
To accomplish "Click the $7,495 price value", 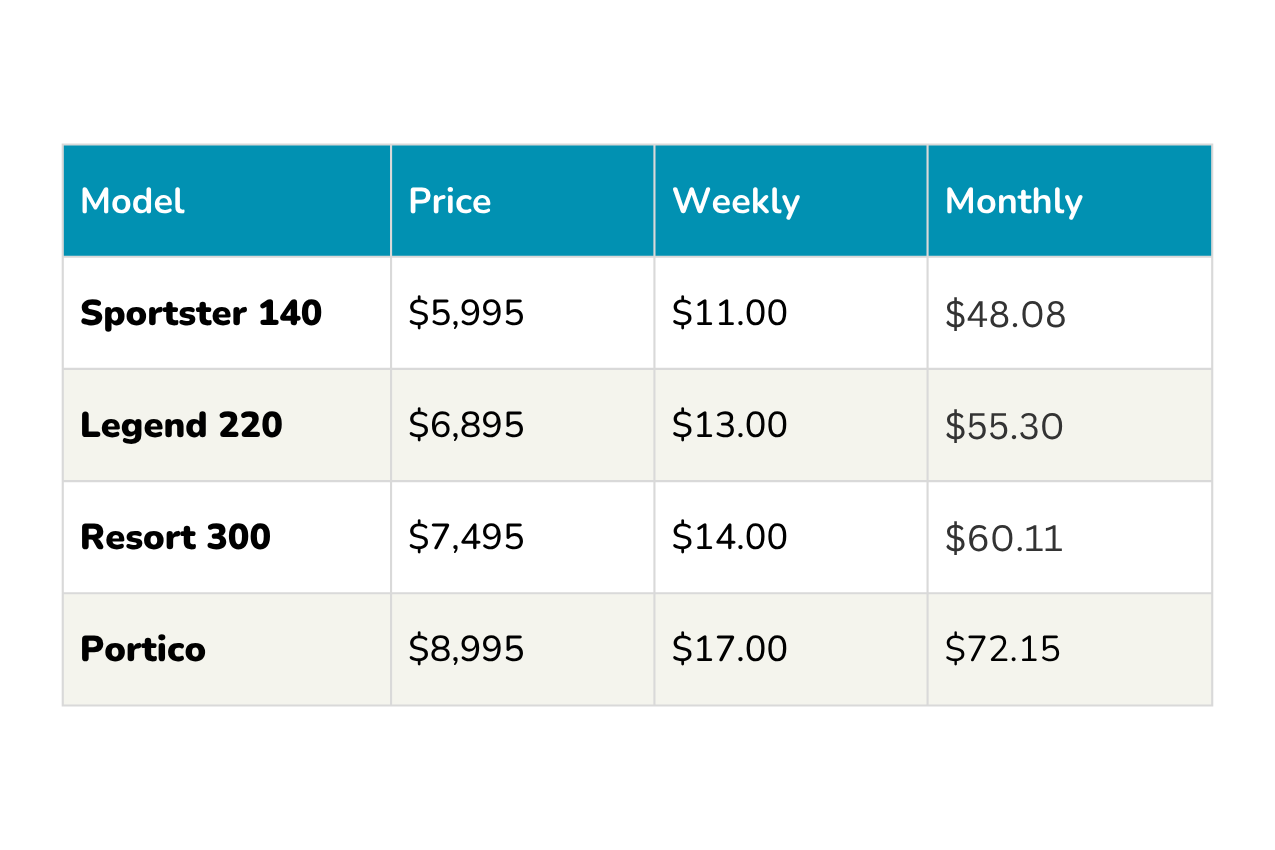I will 466,537.
